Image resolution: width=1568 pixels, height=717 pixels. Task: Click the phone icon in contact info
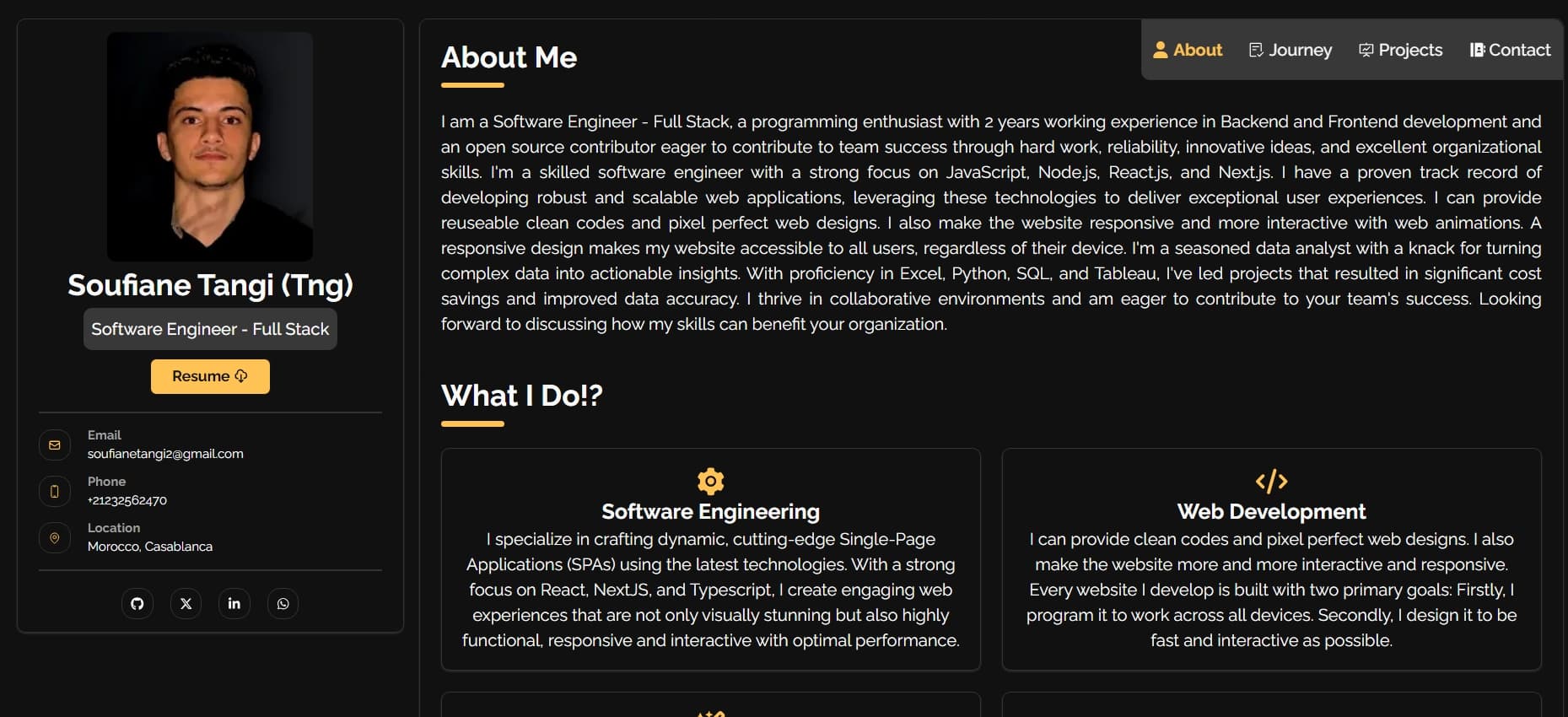(x=55, y=491)
